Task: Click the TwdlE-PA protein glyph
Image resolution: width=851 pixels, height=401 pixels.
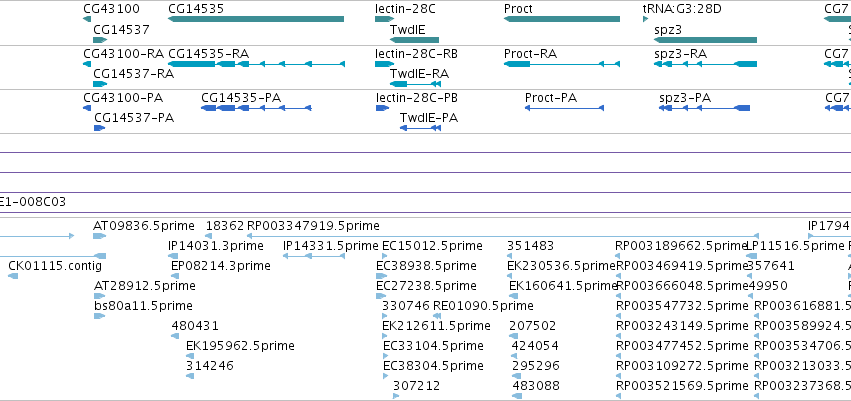Action: (x=420, y=128)
